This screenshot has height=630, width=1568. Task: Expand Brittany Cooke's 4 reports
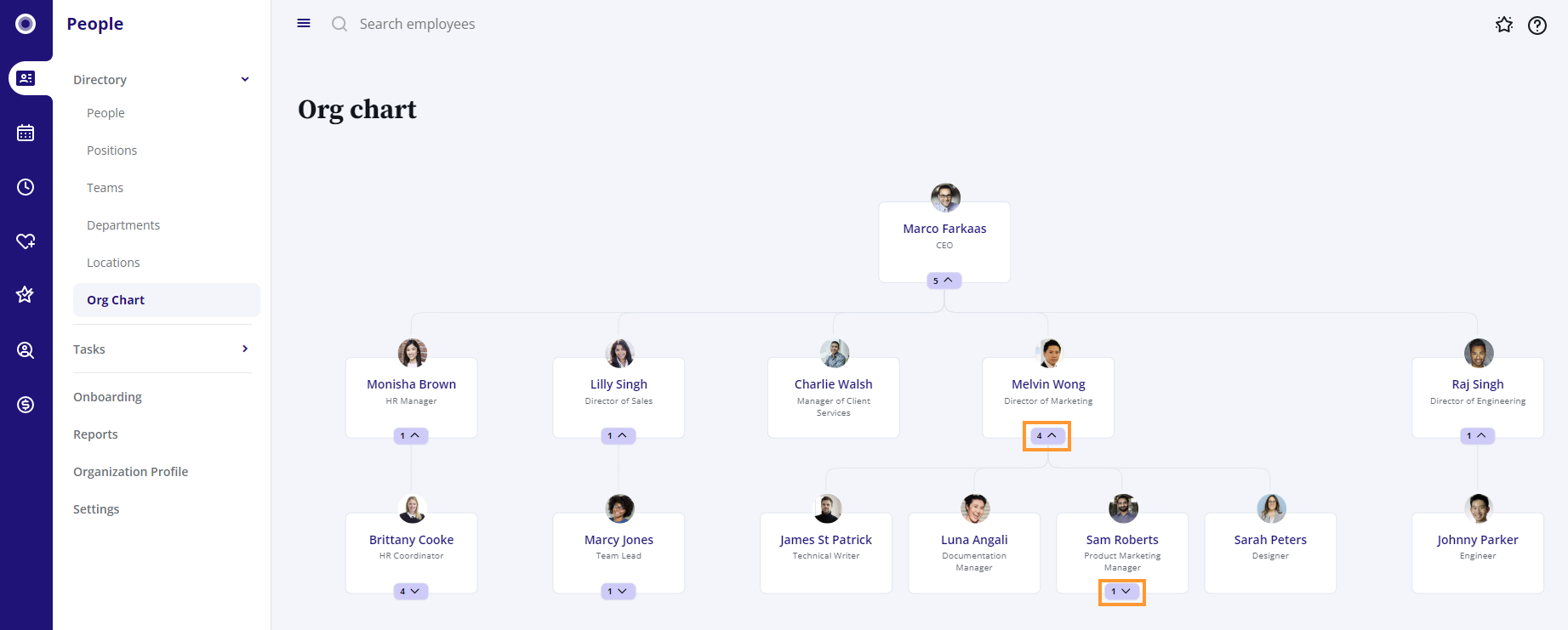click(411, 592)
